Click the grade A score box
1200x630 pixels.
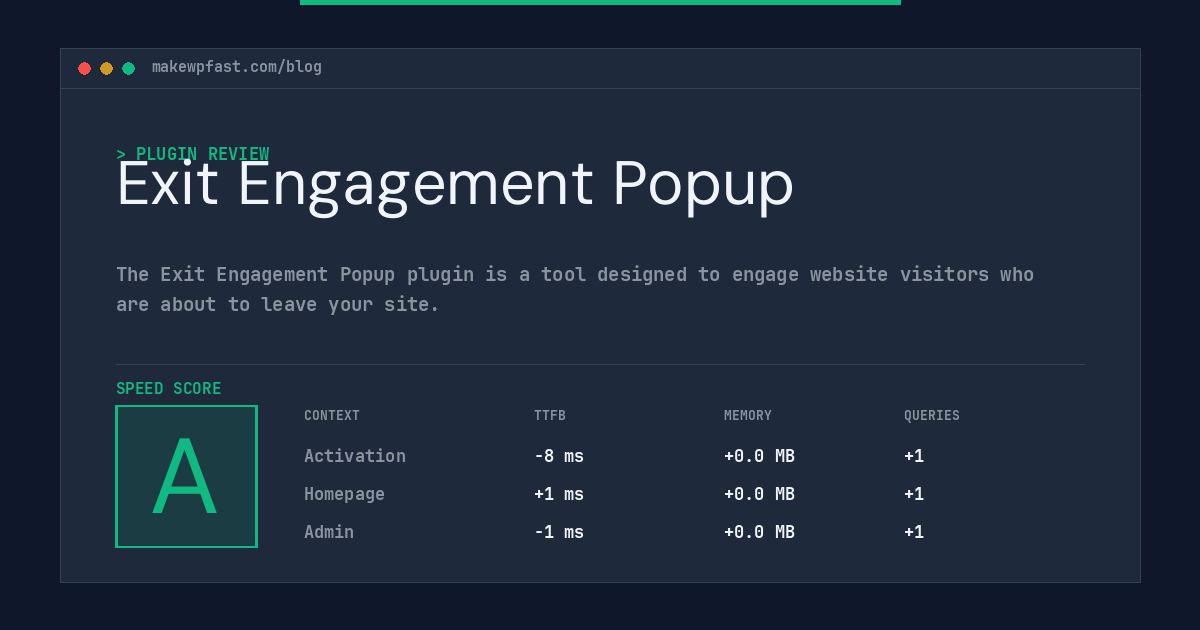(186, 476)
